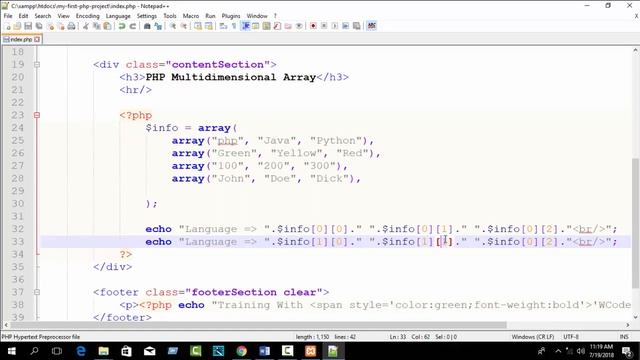Click the vertical scrollbar down arrow
This screenshot has width=640, height=360.
click(x=636, y=317)
